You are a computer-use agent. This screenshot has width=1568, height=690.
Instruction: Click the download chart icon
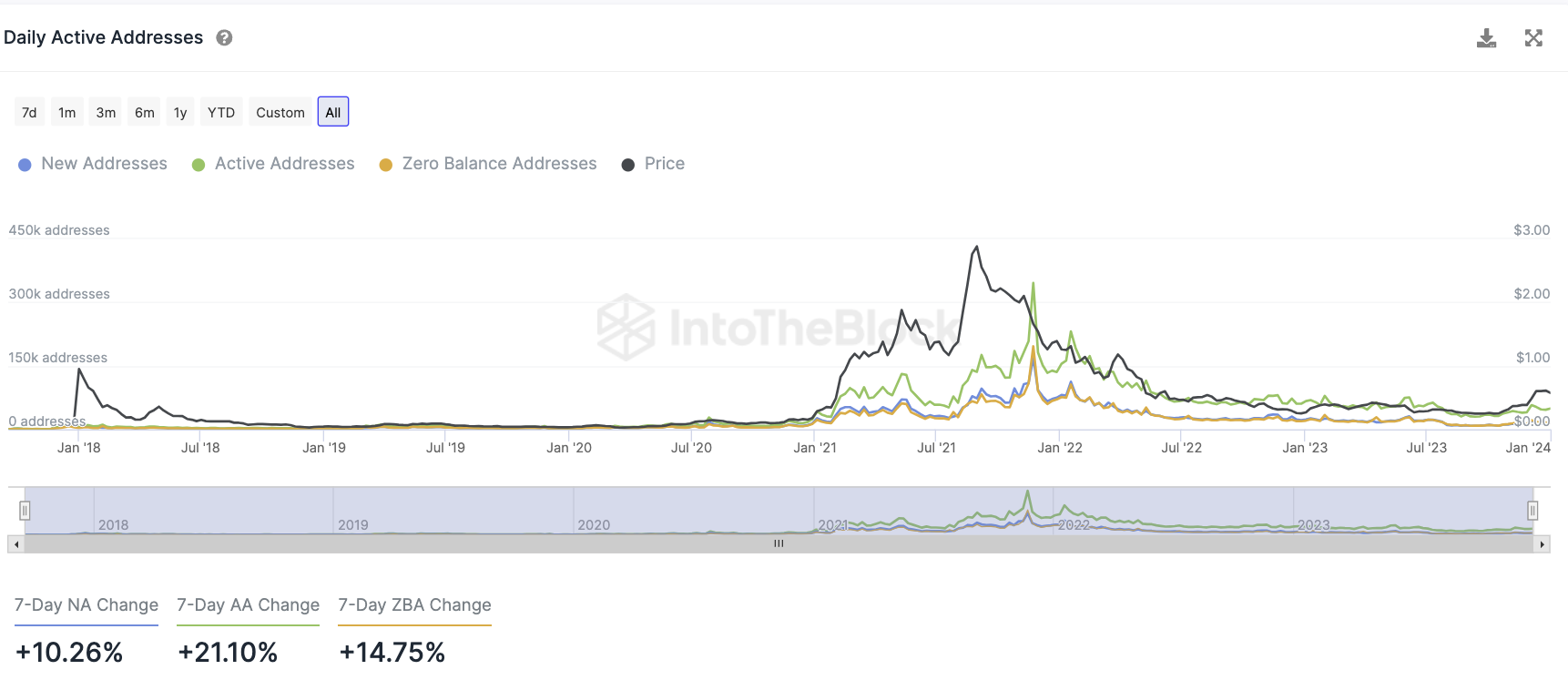(1486, 38)
